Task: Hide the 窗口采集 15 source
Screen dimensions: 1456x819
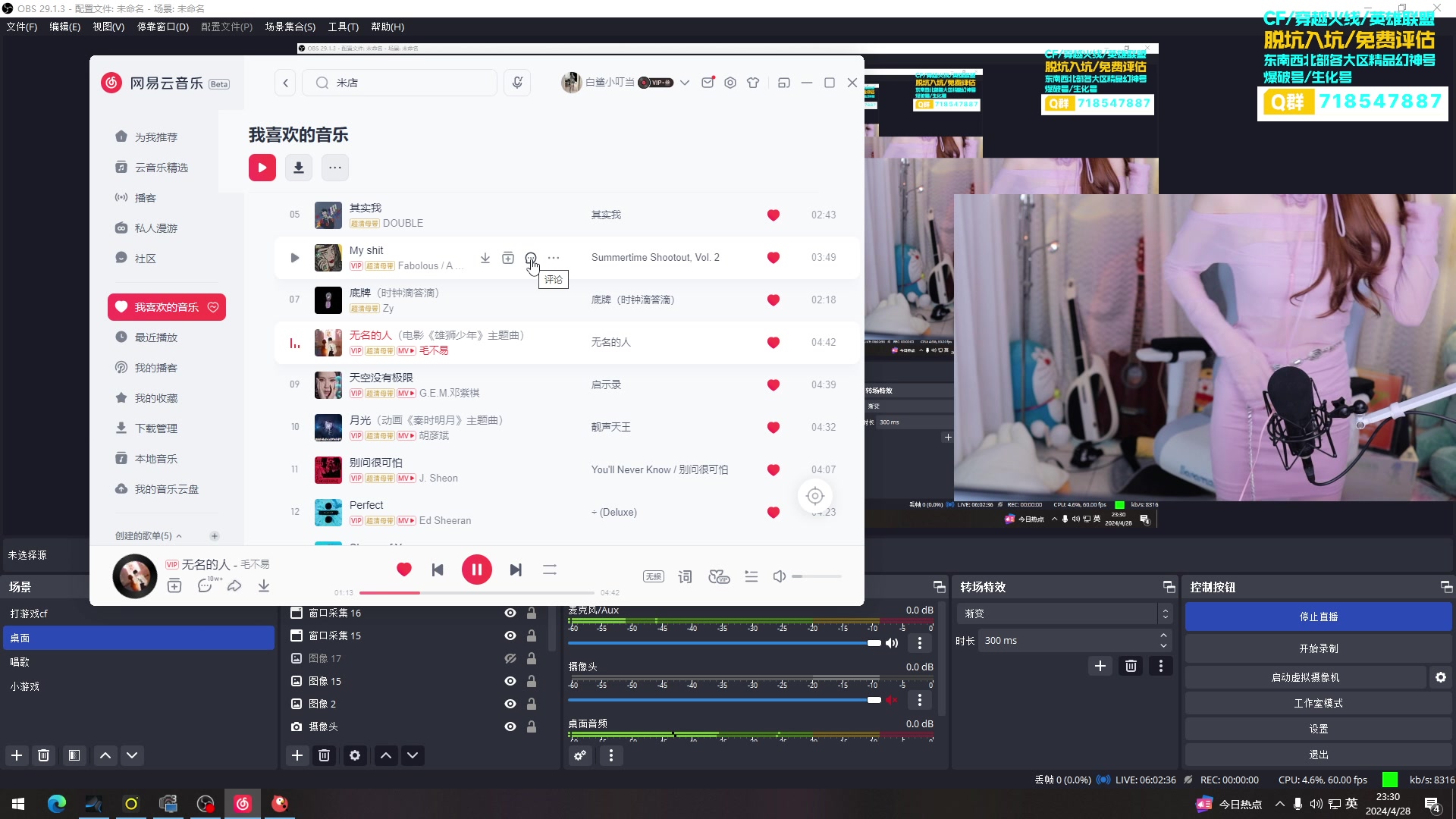Action: [x=510, y=635]
